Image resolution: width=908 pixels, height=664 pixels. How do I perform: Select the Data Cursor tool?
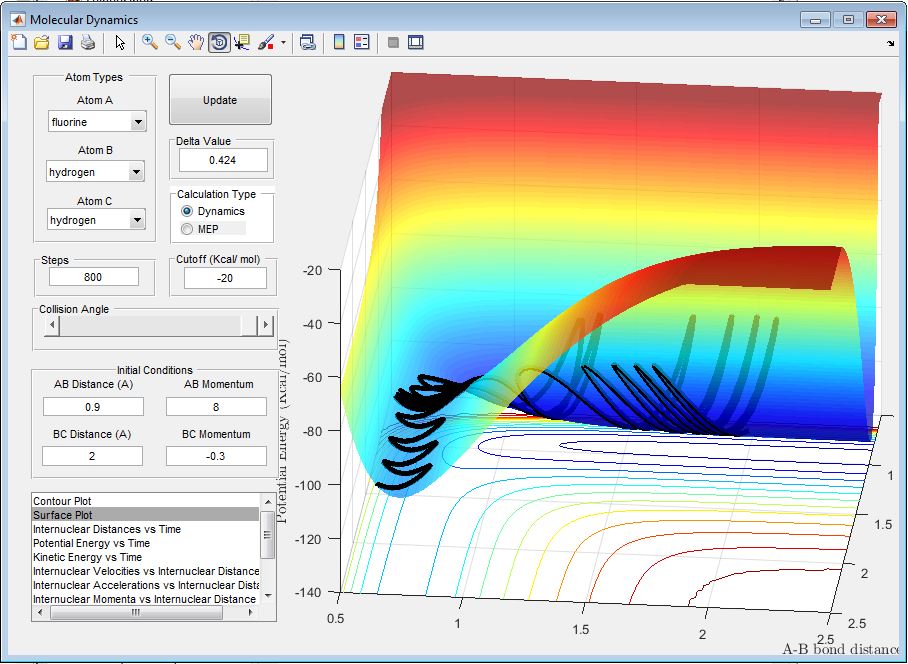pyautogui.click(x=242, y=42)
